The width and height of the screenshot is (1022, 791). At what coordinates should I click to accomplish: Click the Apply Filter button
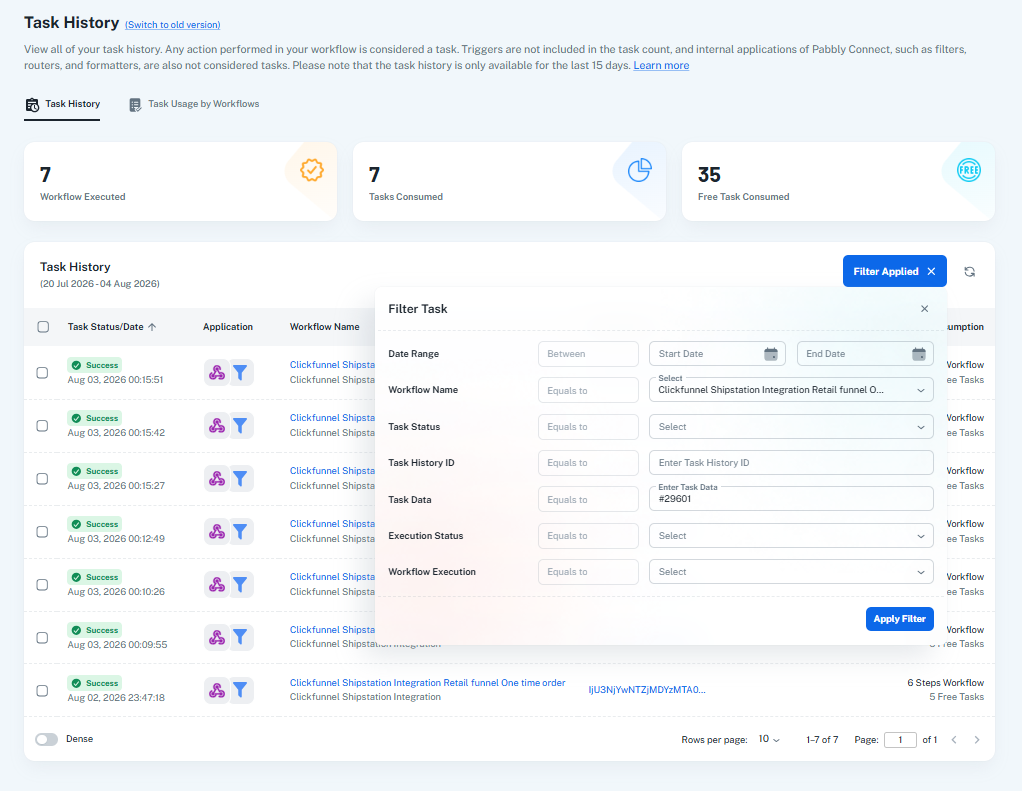(899, 619)
